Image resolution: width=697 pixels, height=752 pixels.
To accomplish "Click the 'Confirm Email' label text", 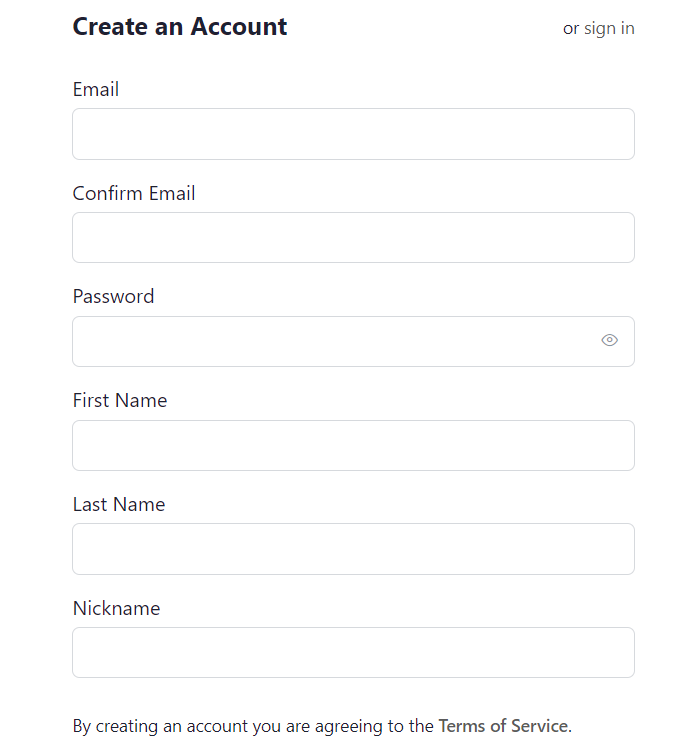I will pos(134,193).
